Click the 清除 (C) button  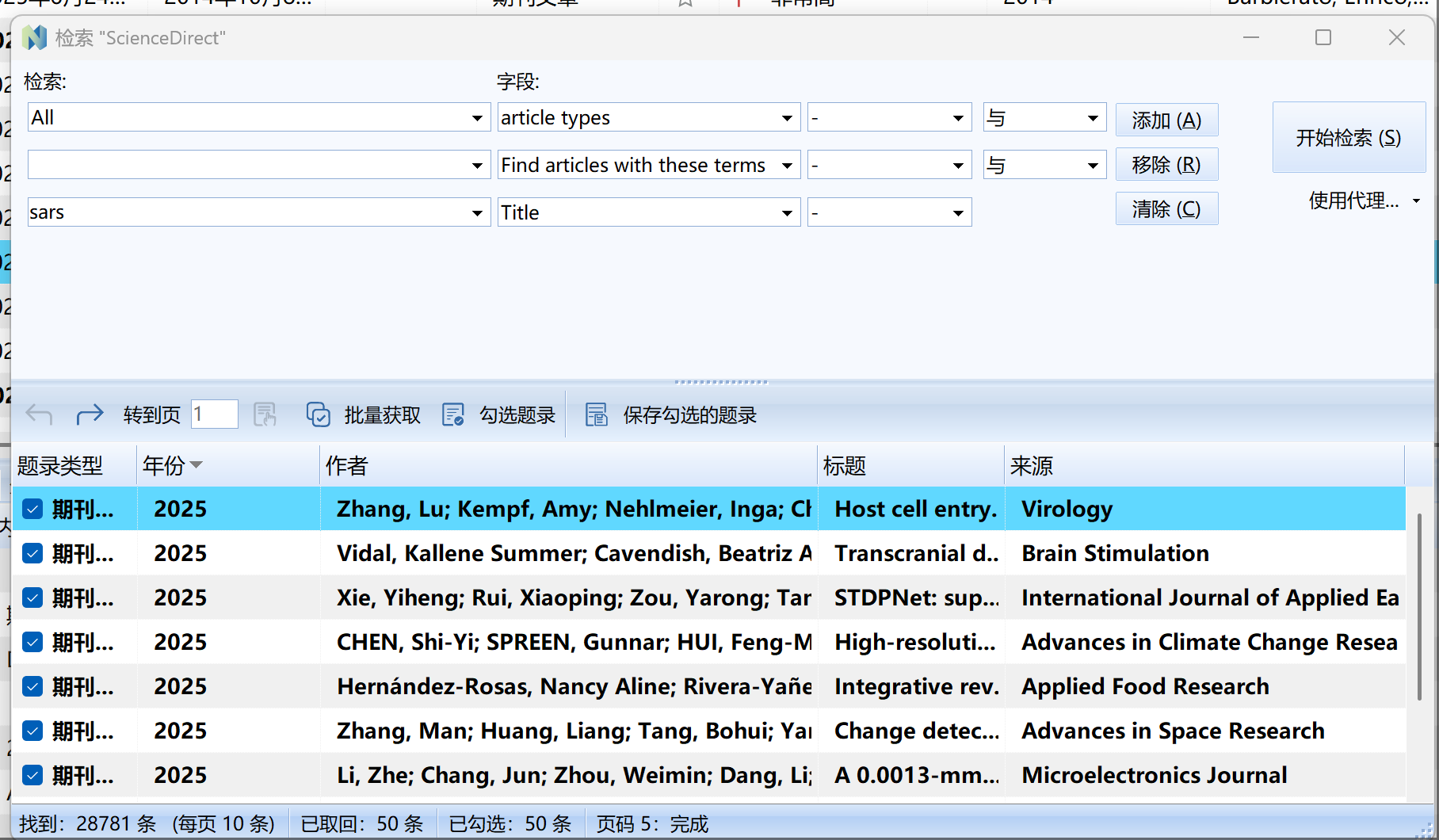click(1166, 208)
